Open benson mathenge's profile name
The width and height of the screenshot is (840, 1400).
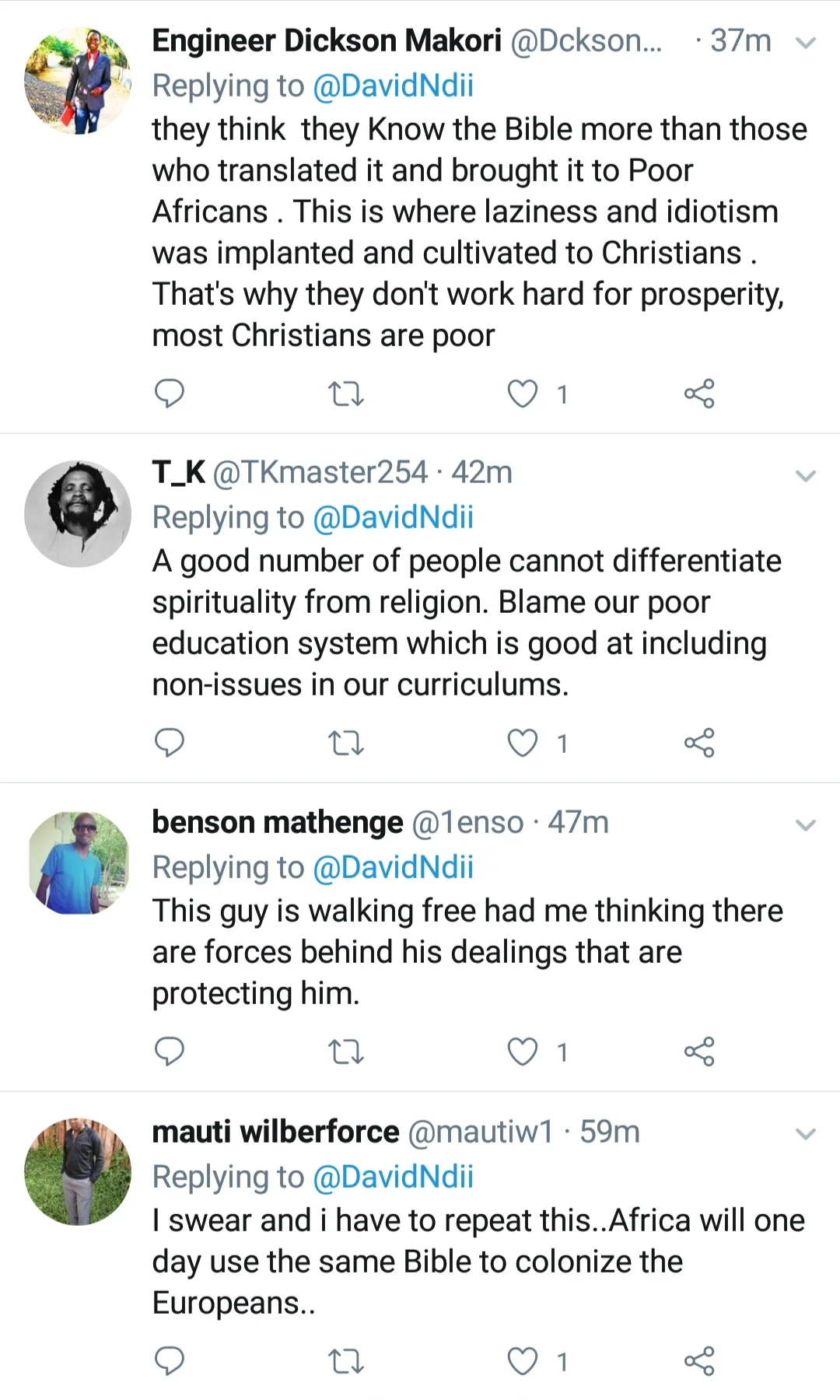[x=278, y=822]
